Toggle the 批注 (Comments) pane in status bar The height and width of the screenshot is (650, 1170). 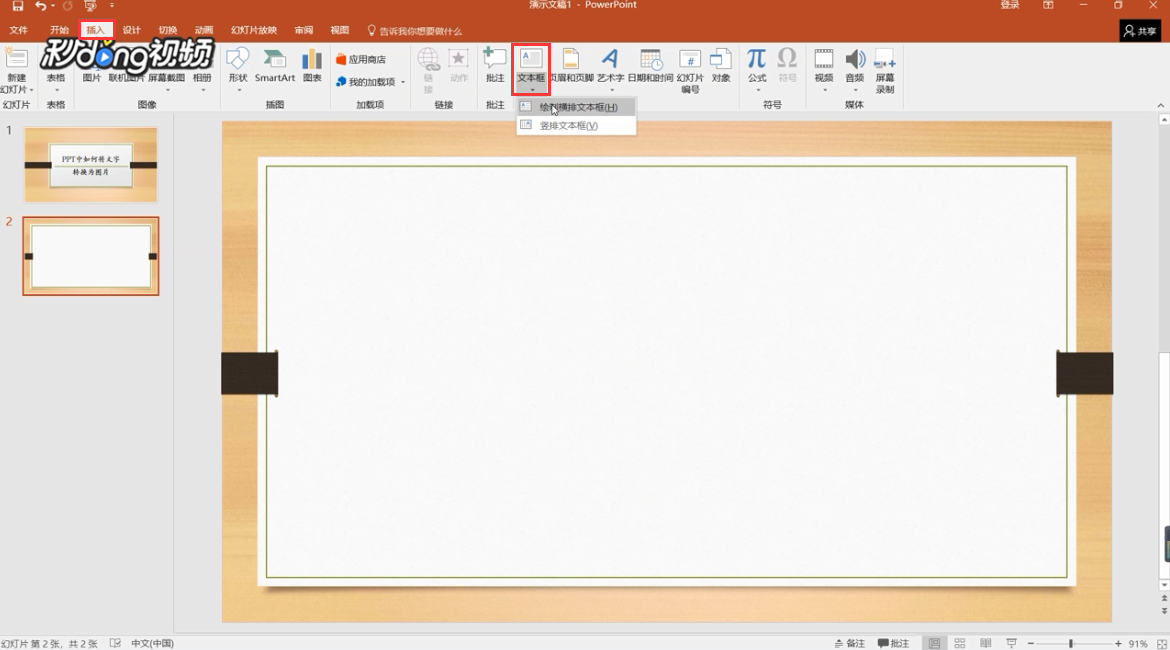[x=894, y=643]
